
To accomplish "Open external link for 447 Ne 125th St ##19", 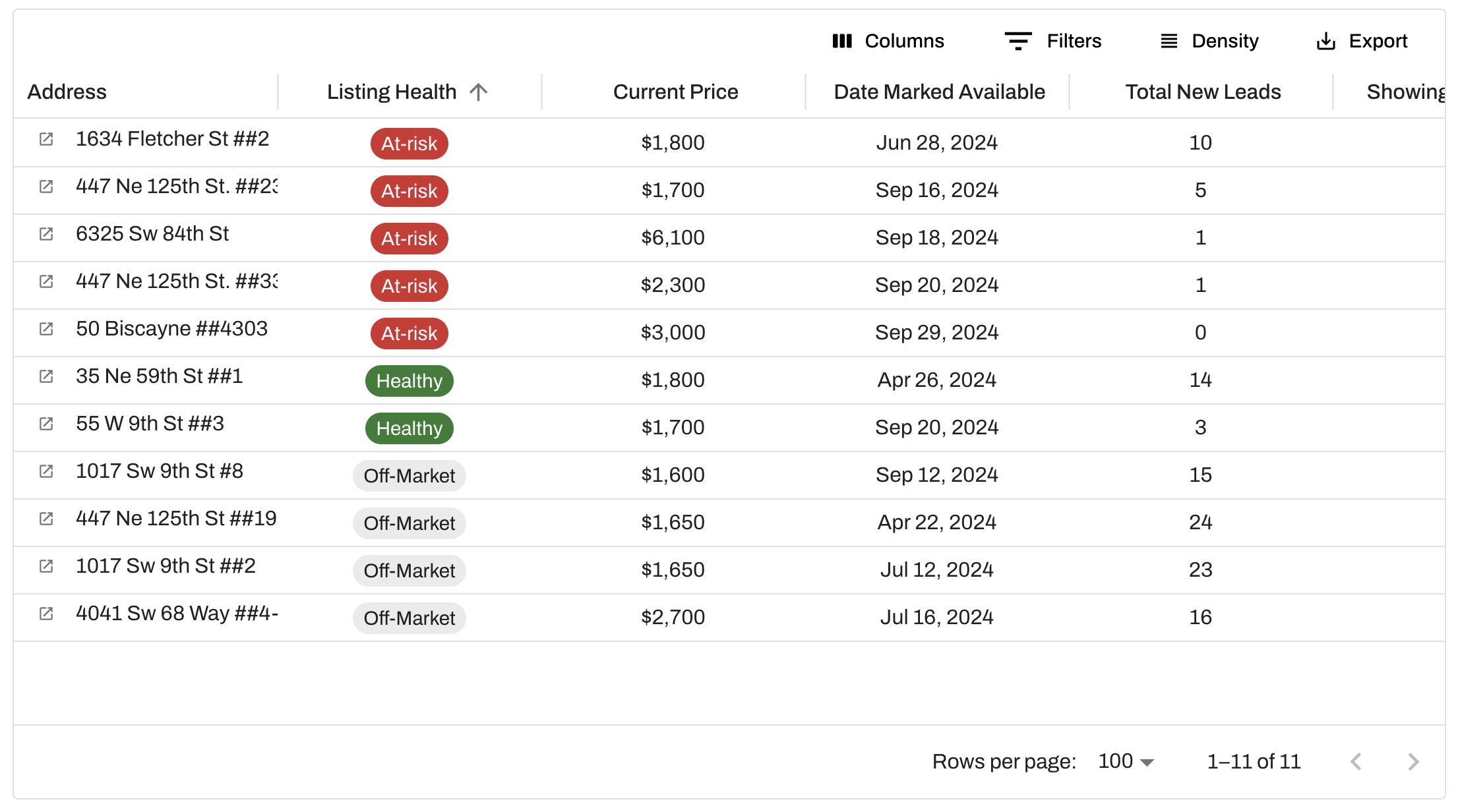I will tap(46, 519).
